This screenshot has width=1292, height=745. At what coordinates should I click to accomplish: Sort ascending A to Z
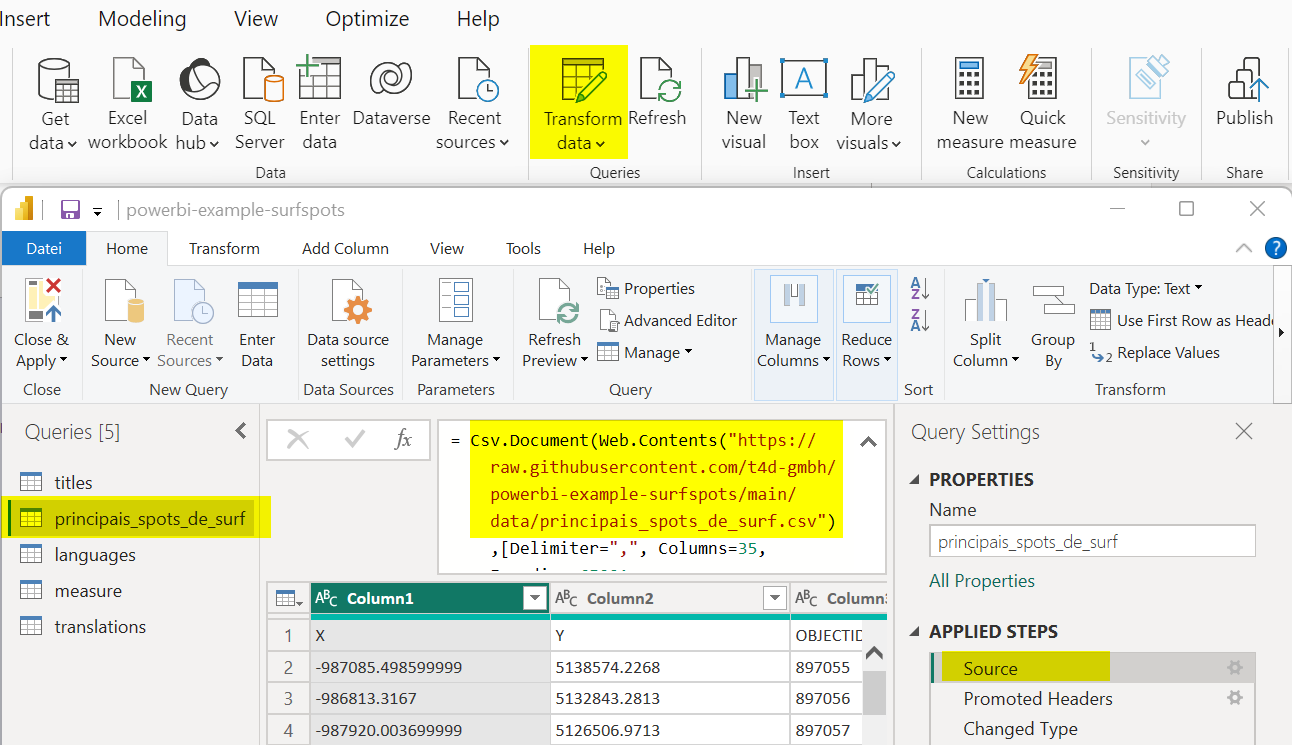coord(920,289)
